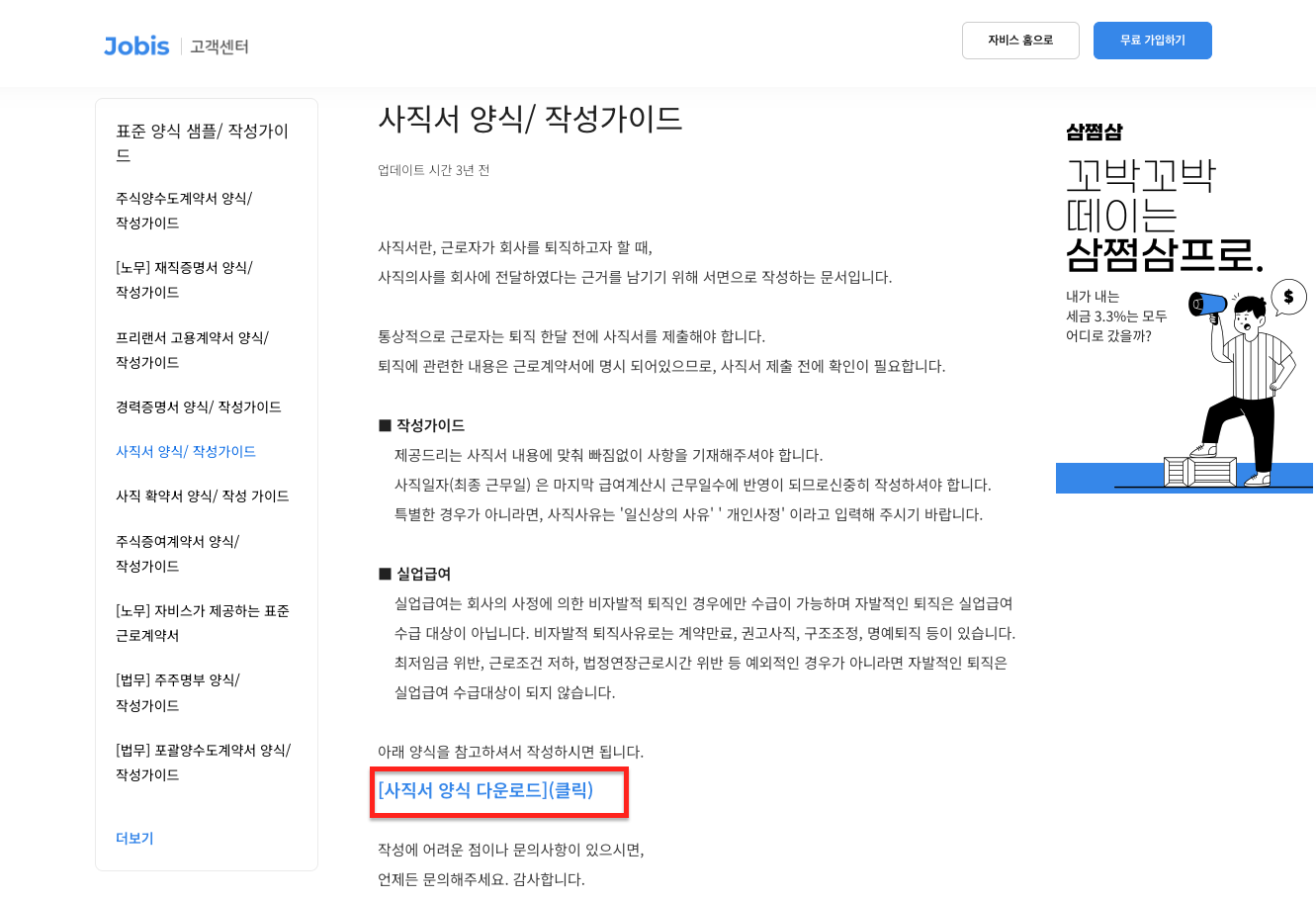Select the active 사직서 양식/ 작성가이드 item
1316x901 pixels.
click(188, 451)
